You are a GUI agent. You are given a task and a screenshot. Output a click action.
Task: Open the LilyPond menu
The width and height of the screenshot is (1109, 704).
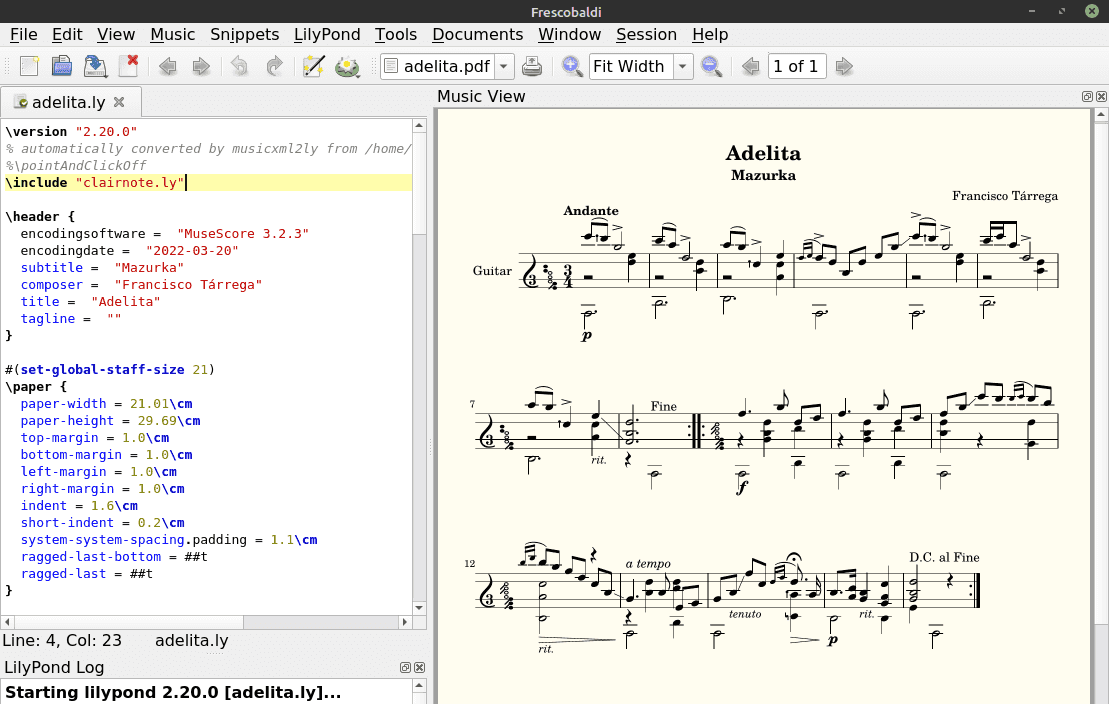[x=327, y=34]
